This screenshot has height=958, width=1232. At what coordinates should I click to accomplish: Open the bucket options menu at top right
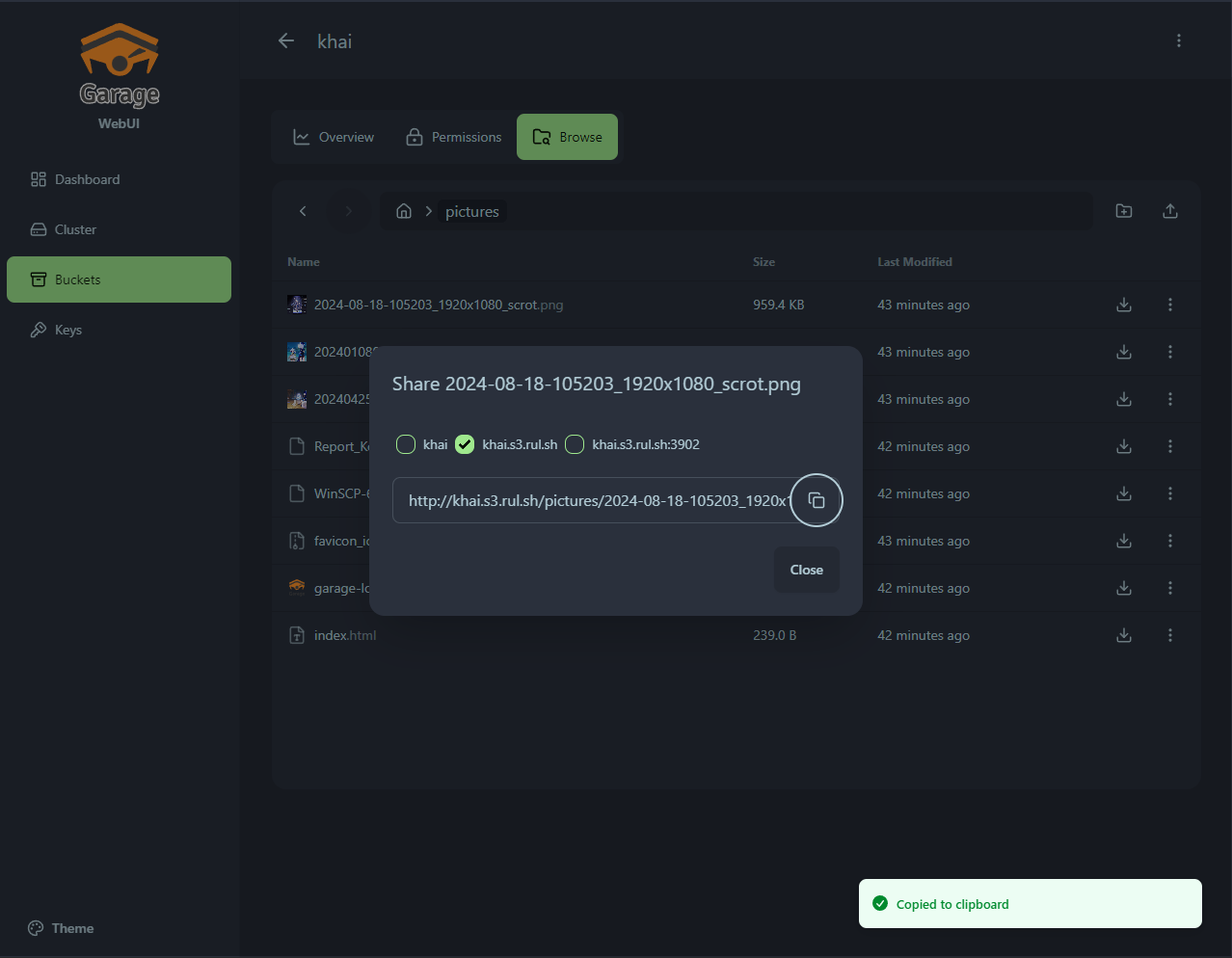(1178, 40)
